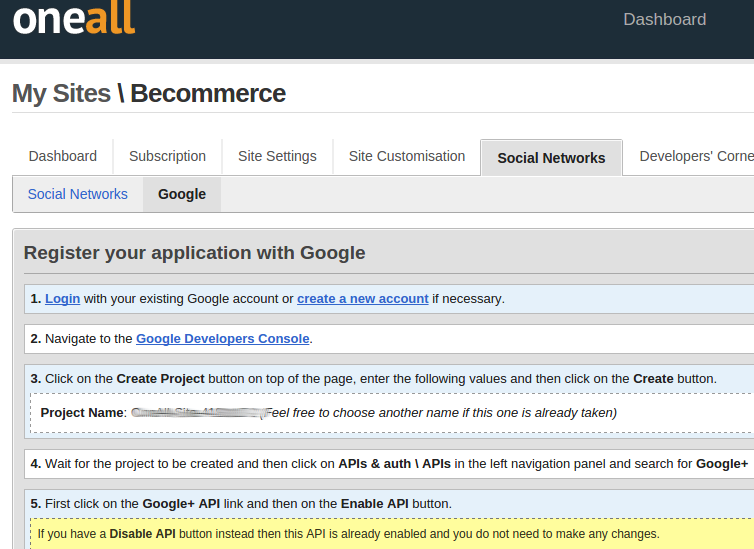Click the create a new account link
The image size is (754, 549).
click(x=362, y=298)
